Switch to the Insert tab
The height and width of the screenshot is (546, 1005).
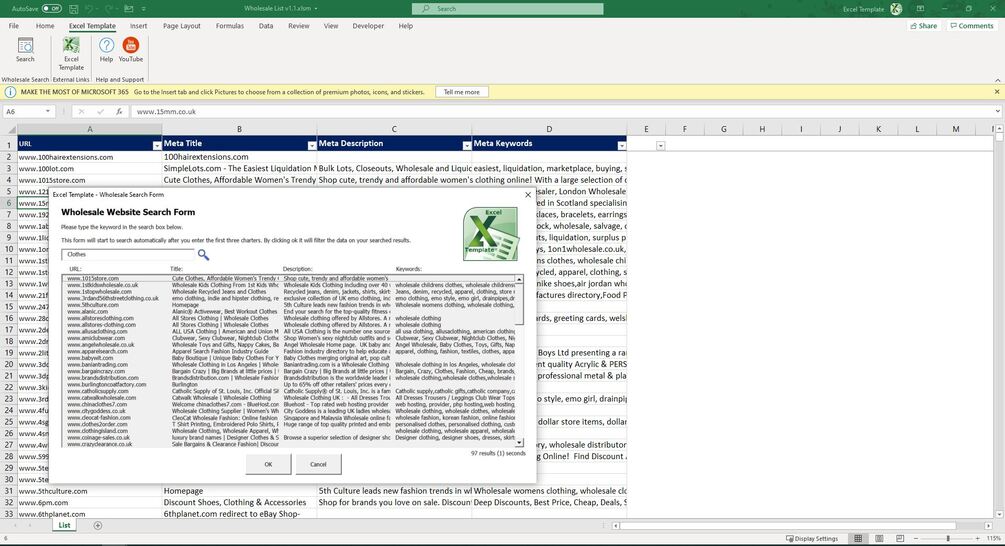click(138, 26)
